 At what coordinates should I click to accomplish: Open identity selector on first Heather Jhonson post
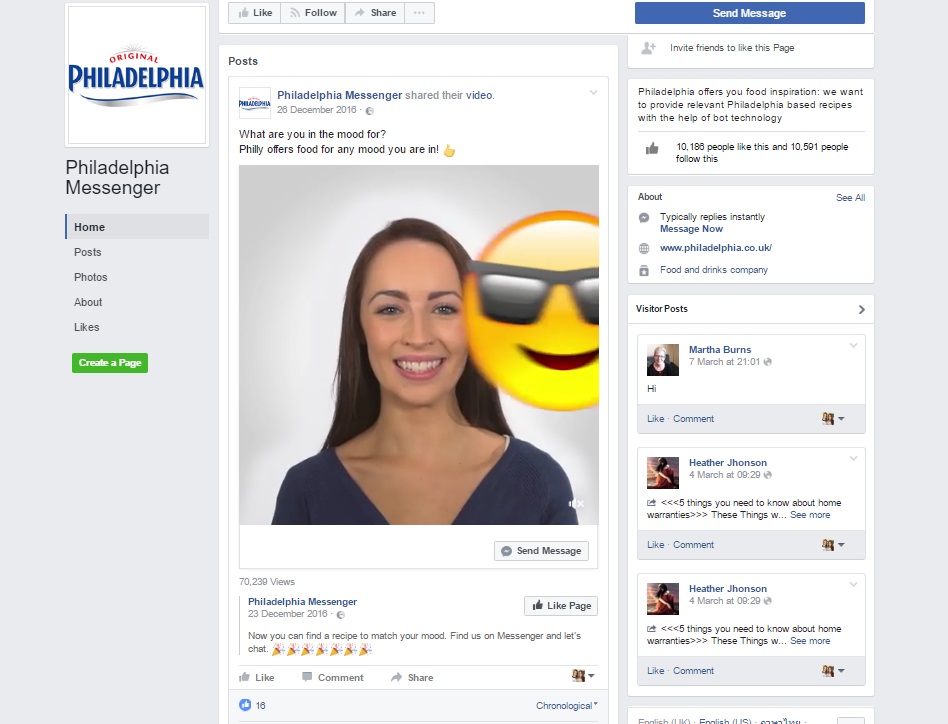(x=833, y=545)
